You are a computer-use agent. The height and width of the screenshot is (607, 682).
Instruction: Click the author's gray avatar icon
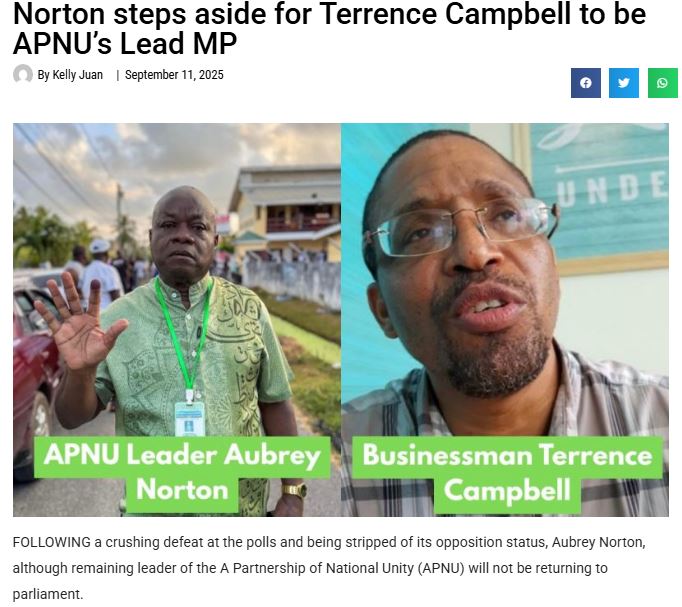click(23, 74)
